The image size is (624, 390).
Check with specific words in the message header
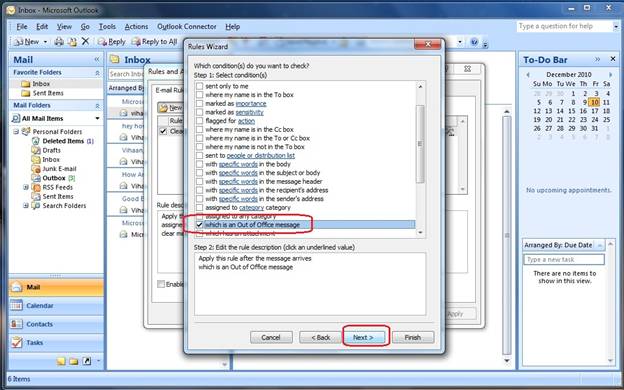(x=199, y=181)
